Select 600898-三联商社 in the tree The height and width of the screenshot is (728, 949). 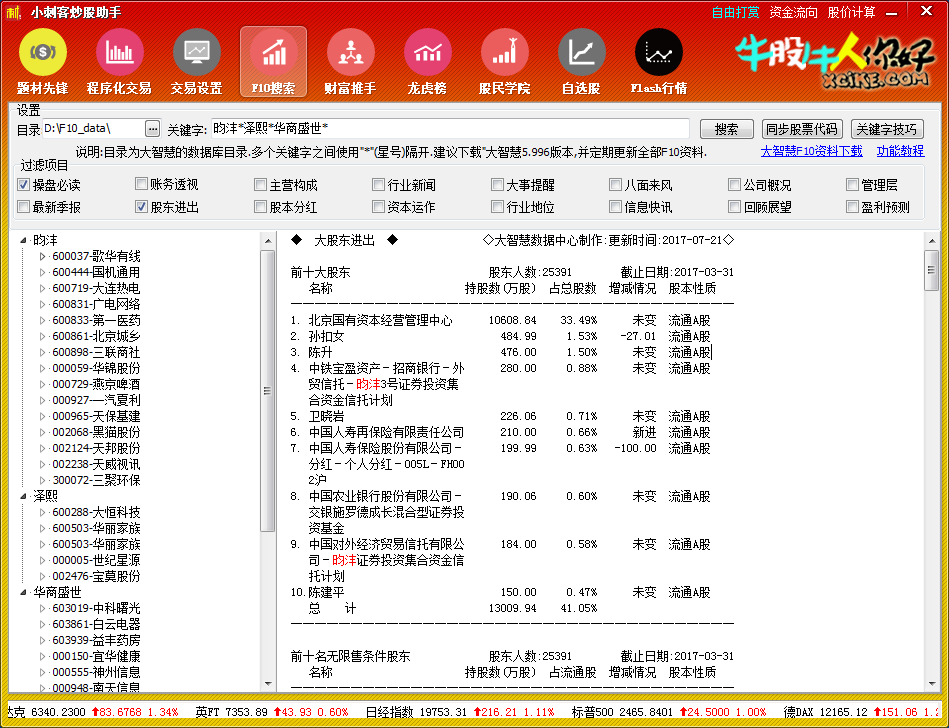[96, 353]
